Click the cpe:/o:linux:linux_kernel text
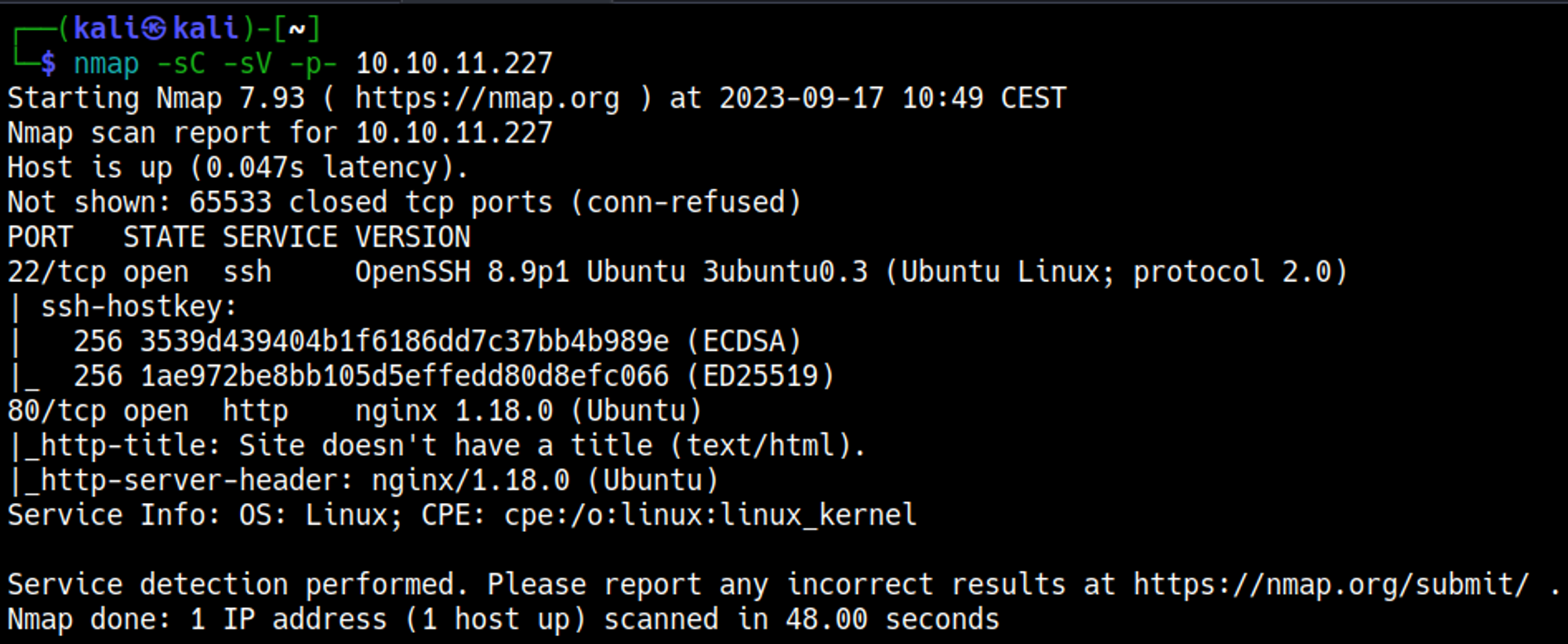 [710, 516]
